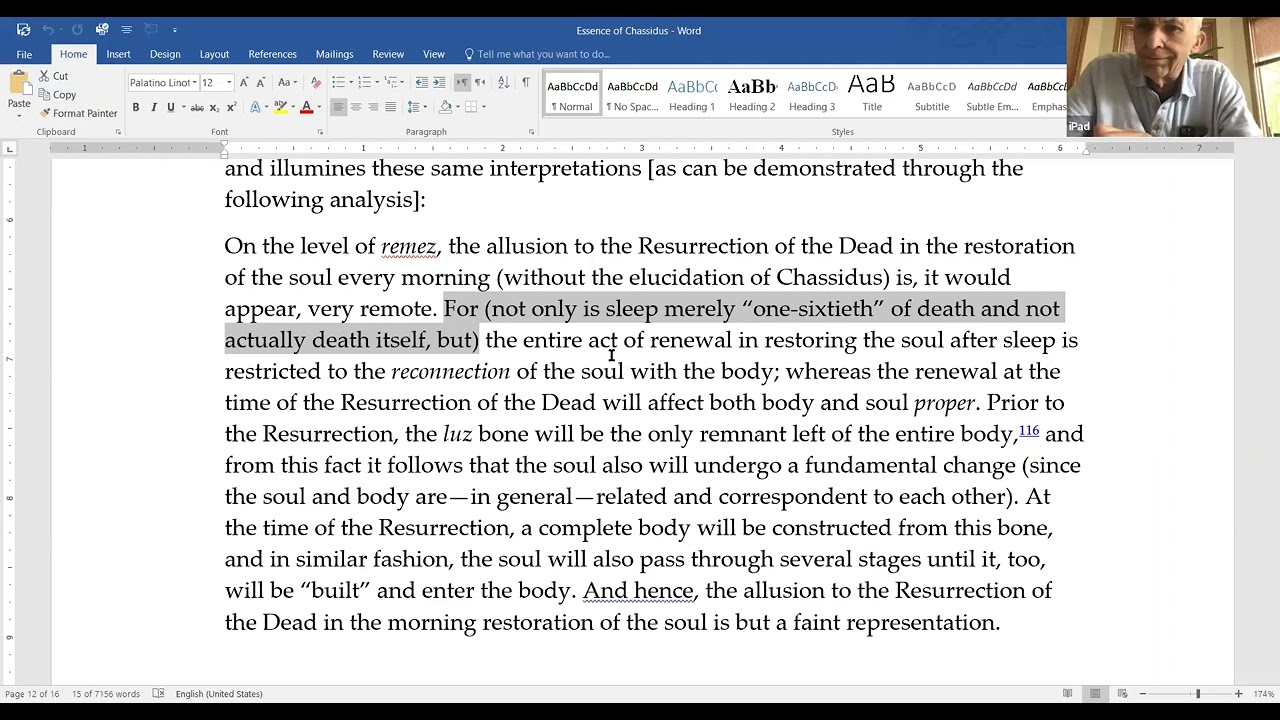1280x720 pixels.
Task: Switch to the Review tab
Action: (388, 54)
